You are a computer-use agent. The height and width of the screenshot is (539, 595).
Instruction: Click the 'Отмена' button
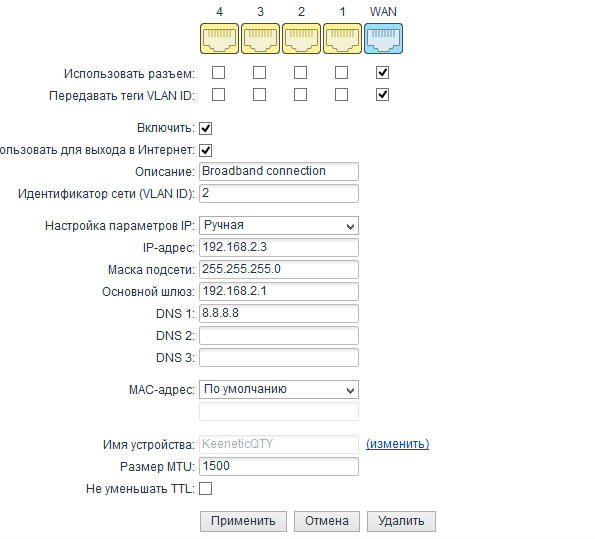tap(327, 521)
